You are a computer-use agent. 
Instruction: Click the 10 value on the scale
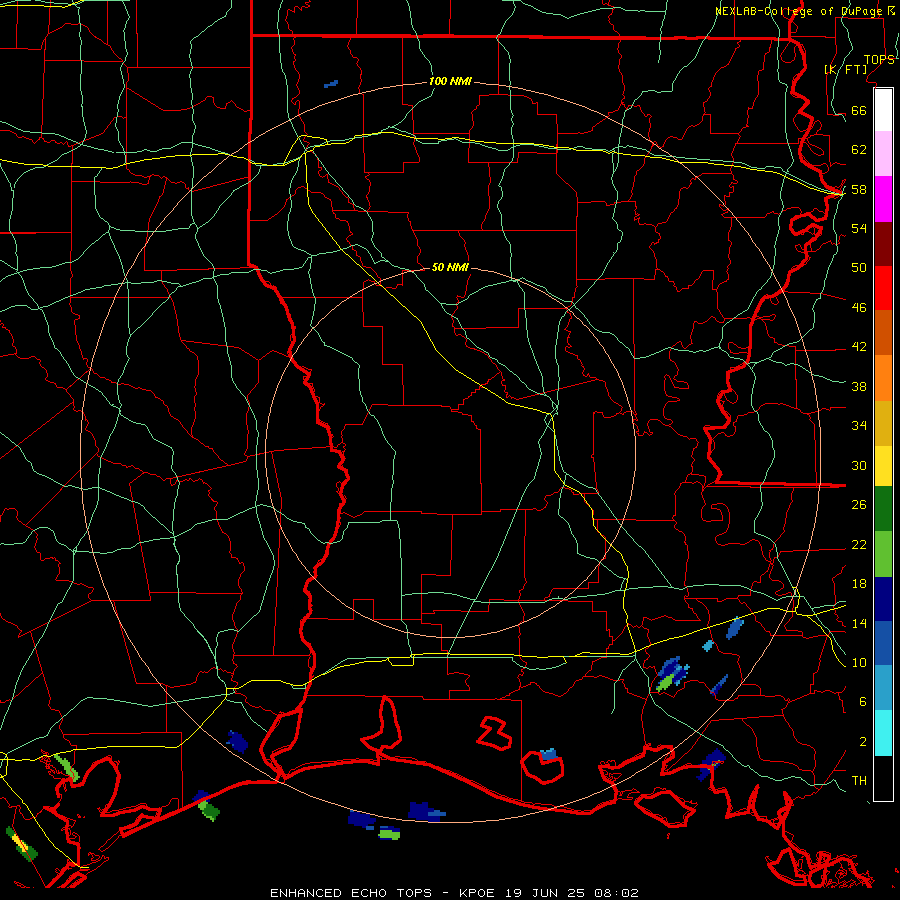(x=859, y=662)
